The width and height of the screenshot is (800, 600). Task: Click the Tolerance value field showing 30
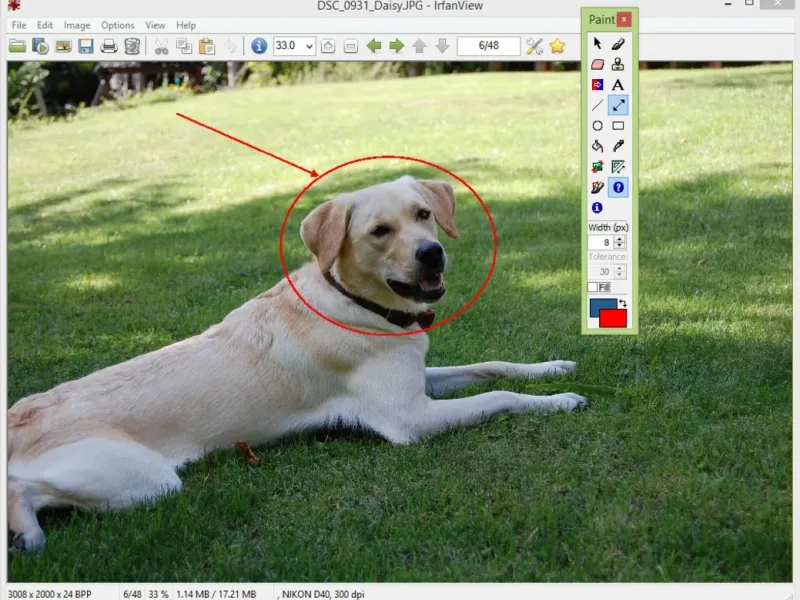click(601, 271)
